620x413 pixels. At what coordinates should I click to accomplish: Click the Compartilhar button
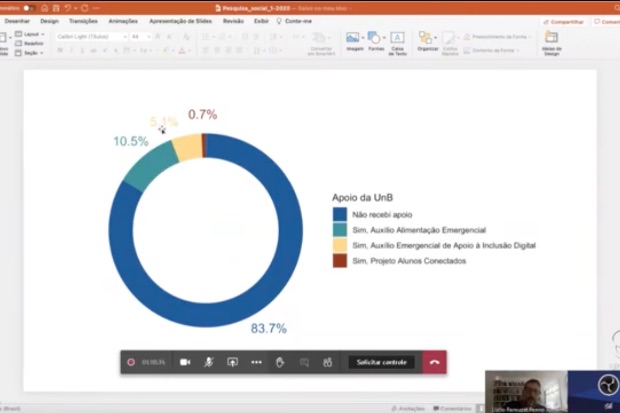564,22
